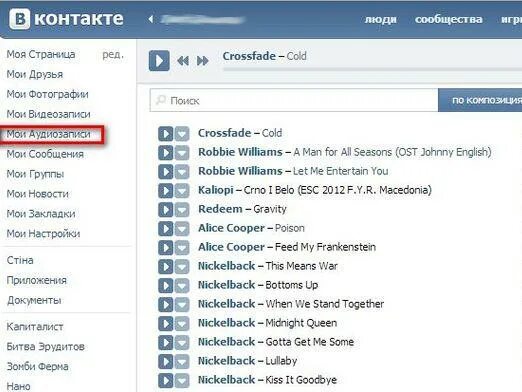Screen dimensions: 522x392
Task: Open dropdown for This Means War
Action: click(182, 267)
